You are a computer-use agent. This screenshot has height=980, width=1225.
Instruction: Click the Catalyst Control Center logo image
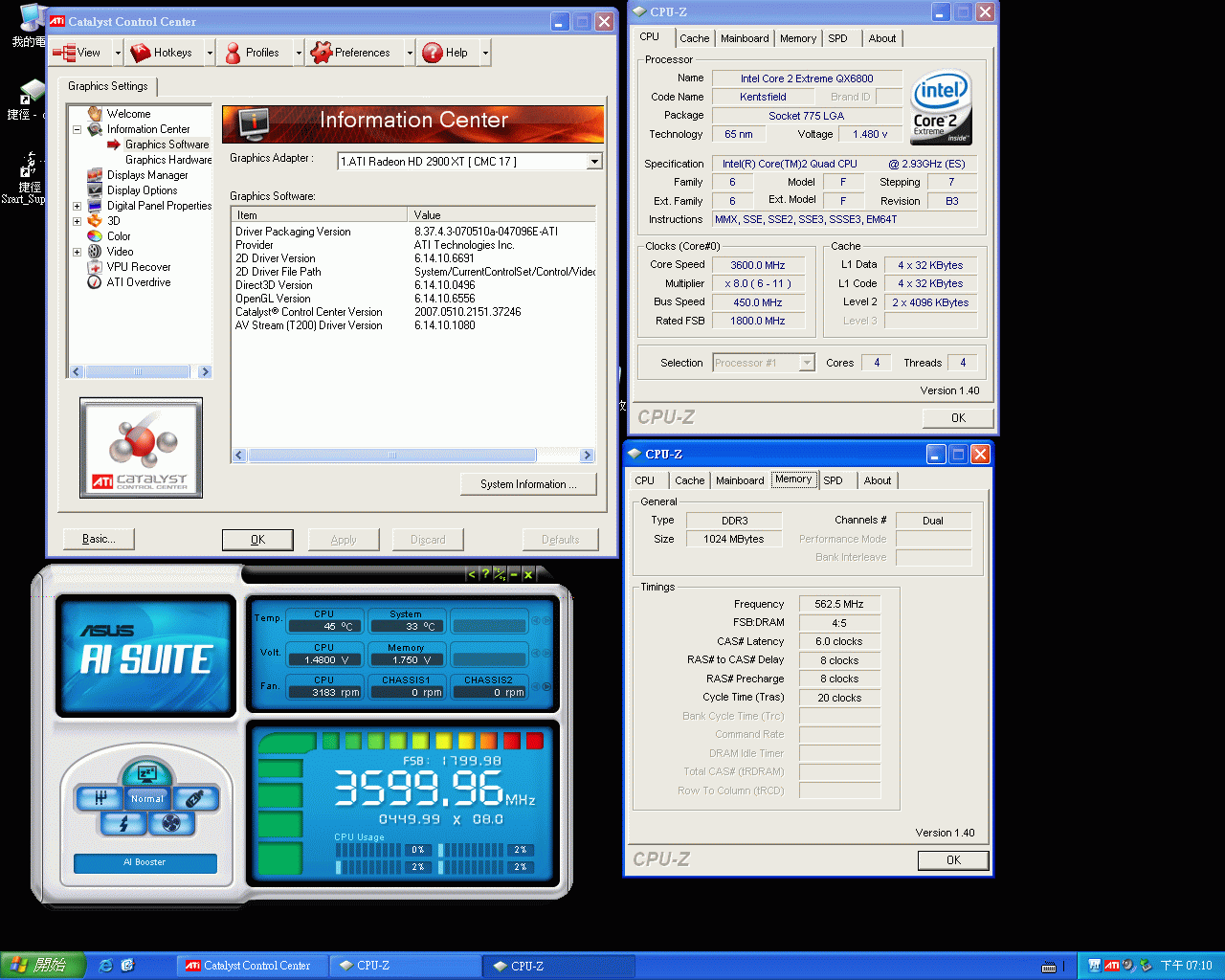click(142, 448)
